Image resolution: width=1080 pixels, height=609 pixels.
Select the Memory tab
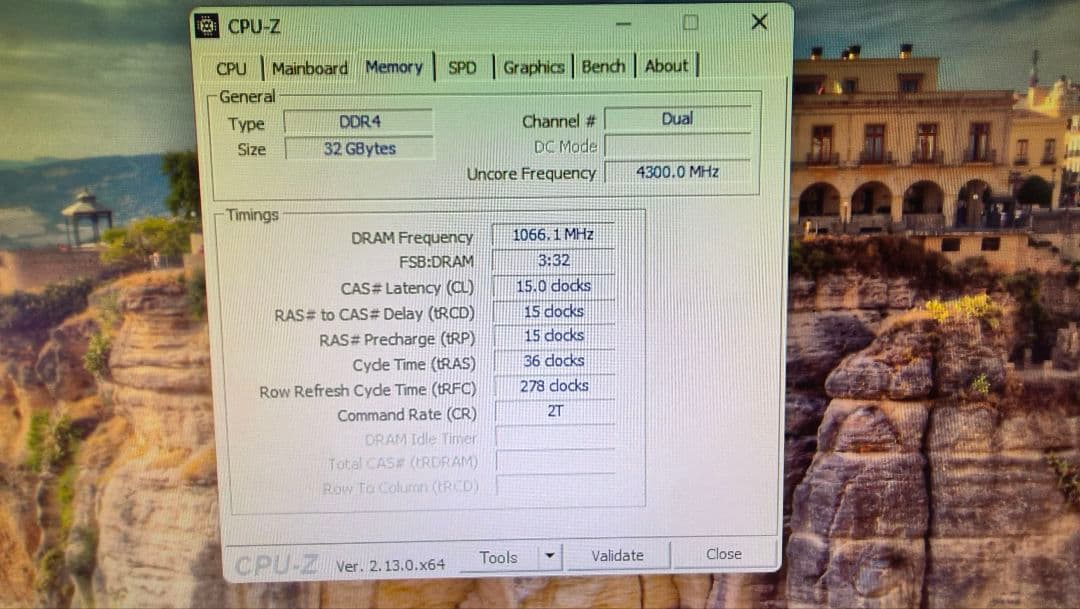coord(394,67)
